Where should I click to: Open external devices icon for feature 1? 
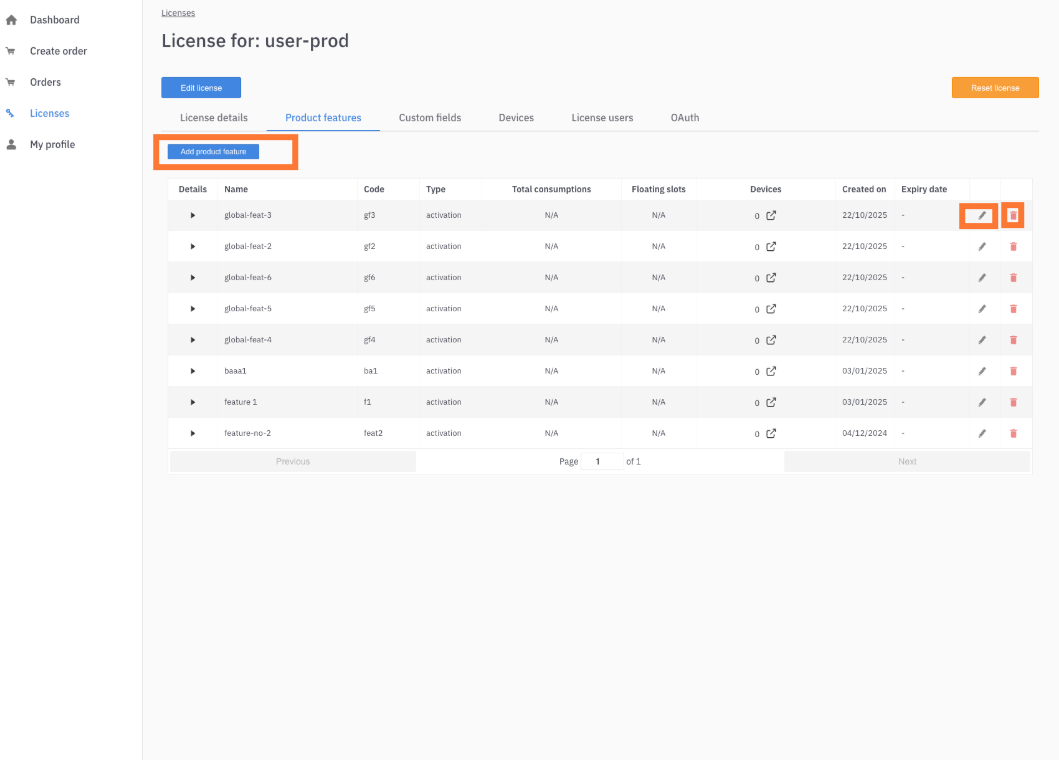[771, 402]
